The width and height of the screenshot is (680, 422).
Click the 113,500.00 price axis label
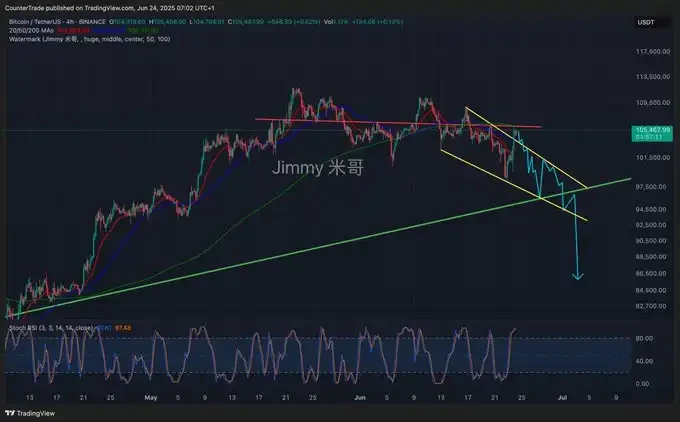pos(653,77)
